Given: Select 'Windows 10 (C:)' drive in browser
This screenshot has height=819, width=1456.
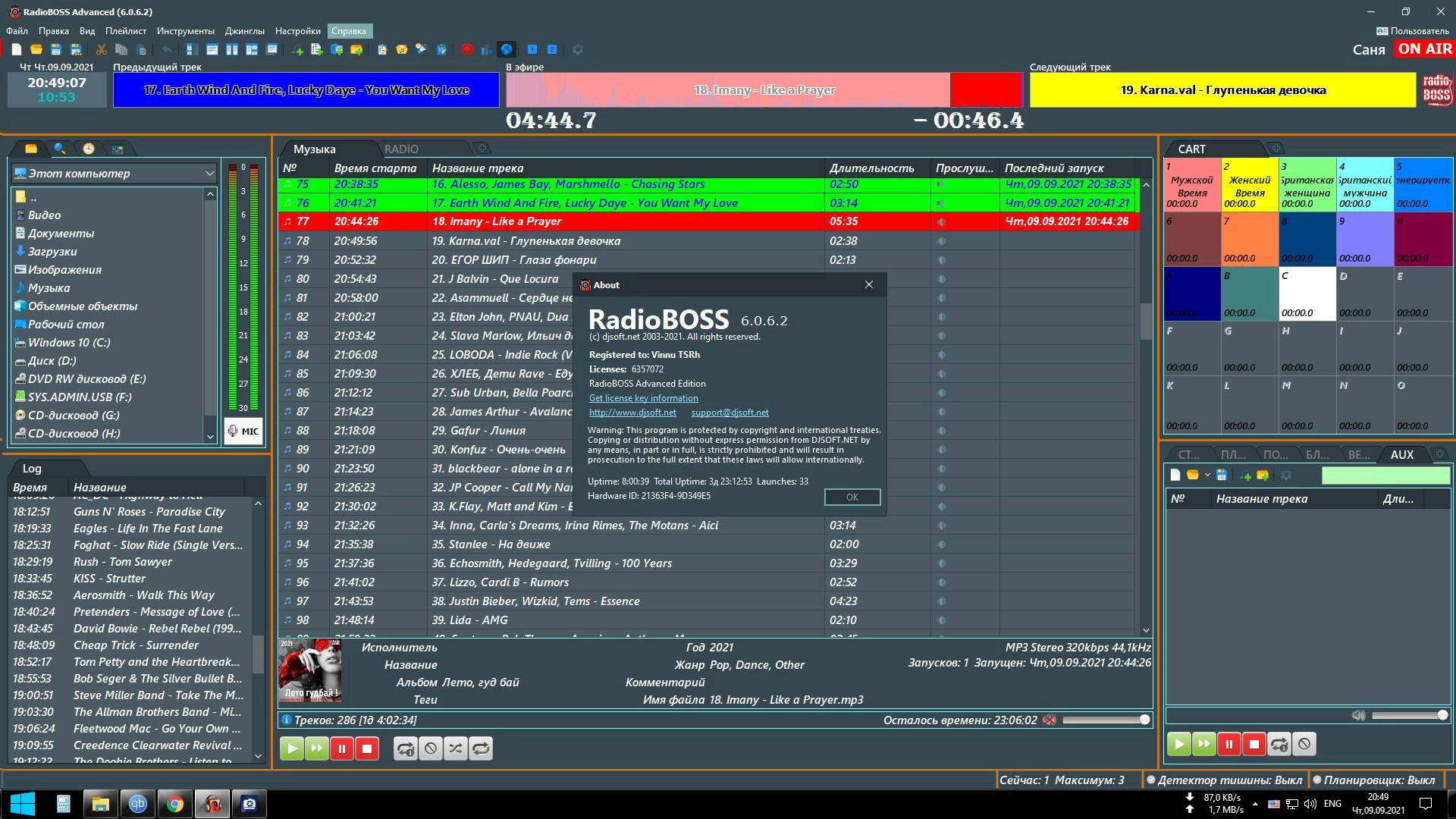Looking at the screenshot, I should tap(69, 343).
